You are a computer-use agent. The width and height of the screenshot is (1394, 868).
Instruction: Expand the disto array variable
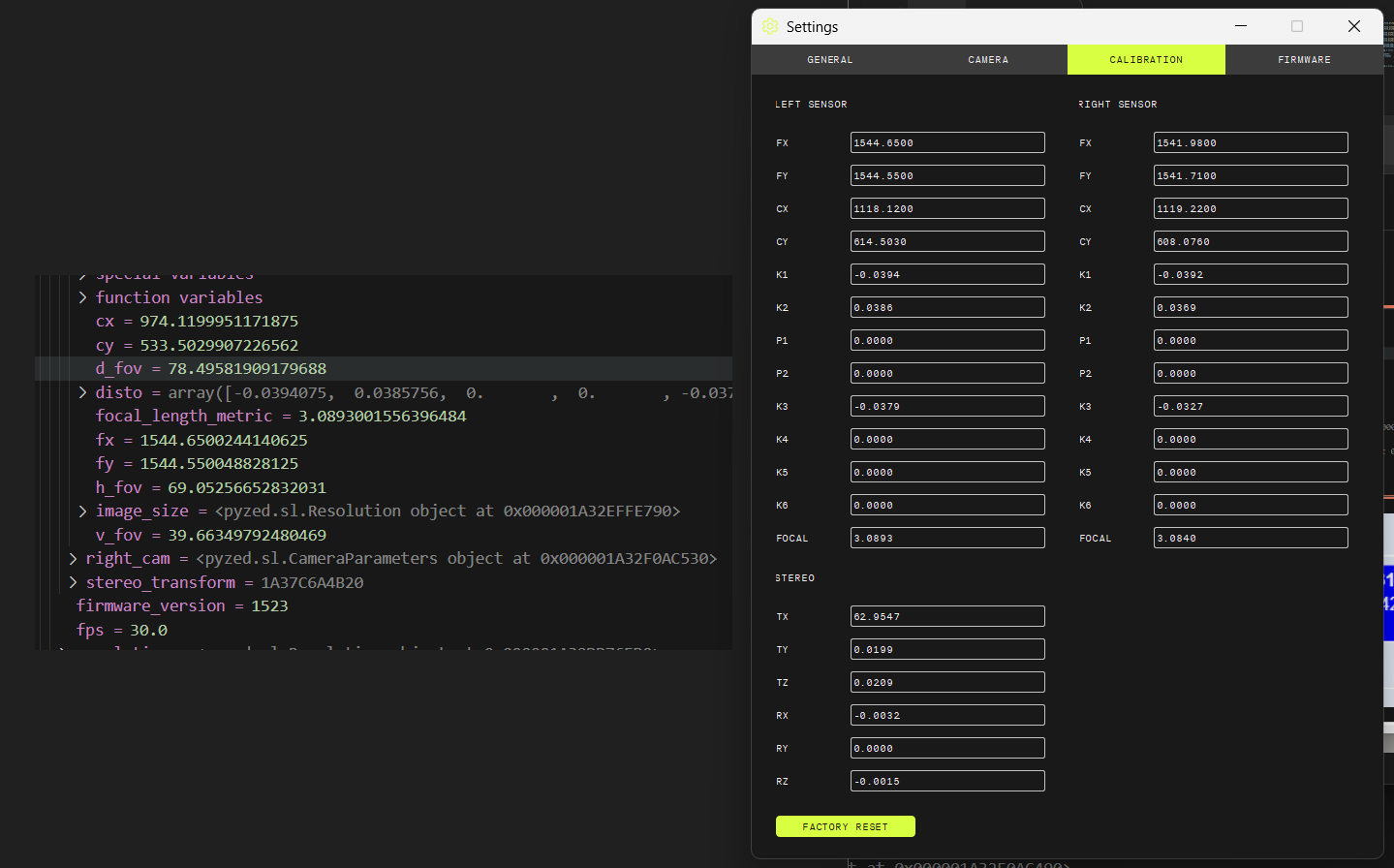pos(83,392)
